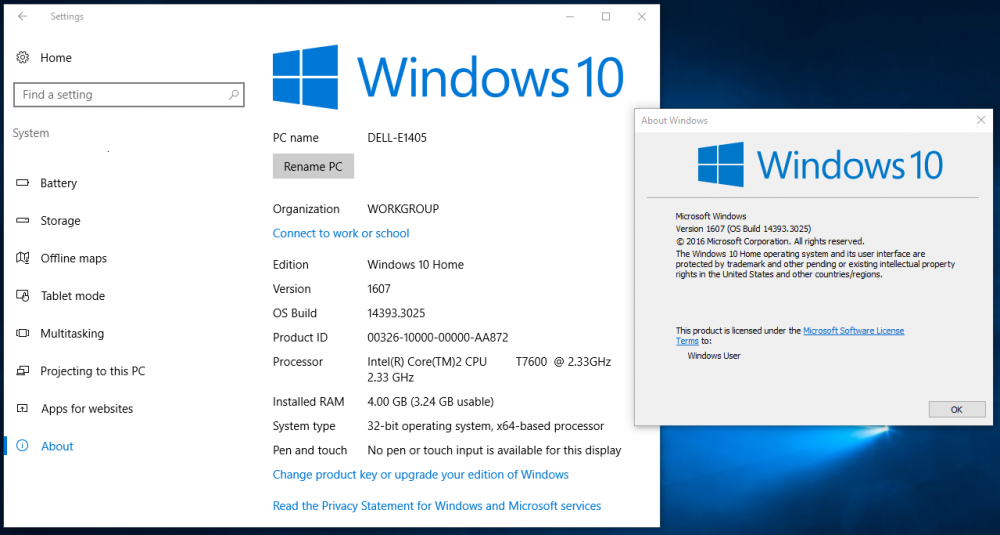Viewport: 1000px width, 535px height.
Task: Click the back arrow in Settings
Action: point(23,17)
